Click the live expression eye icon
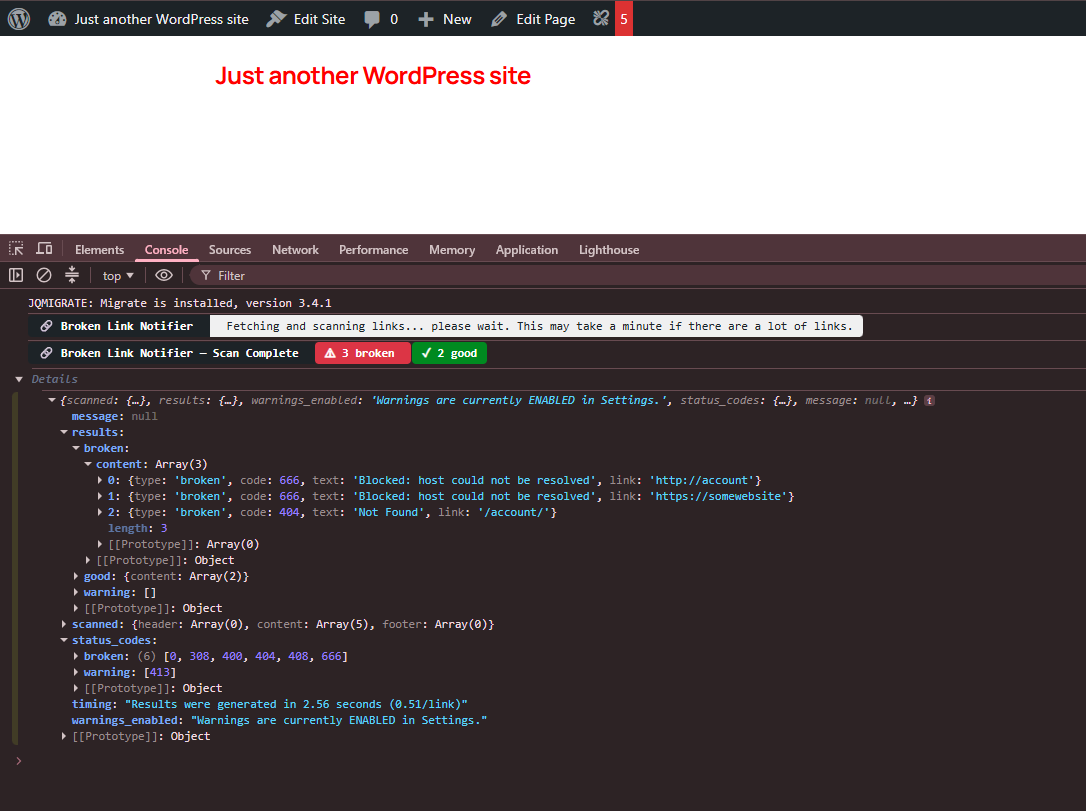This screenshot has width=1086, height=811. (163, 275)
